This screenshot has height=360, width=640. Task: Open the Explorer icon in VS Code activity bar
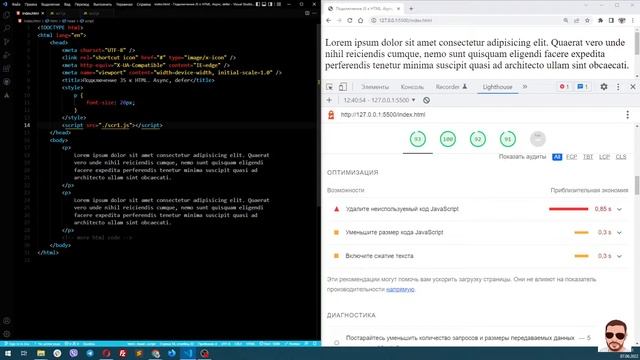click(7, 16)
